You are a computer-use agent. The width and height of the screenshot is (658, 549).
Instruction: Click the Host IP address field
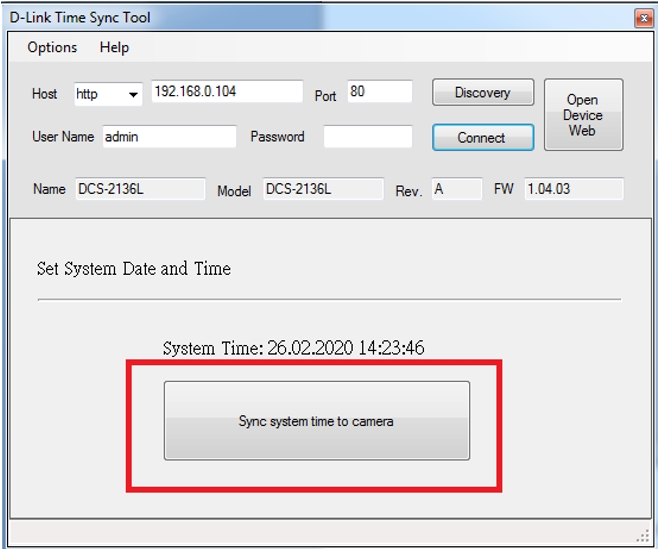click(226, 92)
